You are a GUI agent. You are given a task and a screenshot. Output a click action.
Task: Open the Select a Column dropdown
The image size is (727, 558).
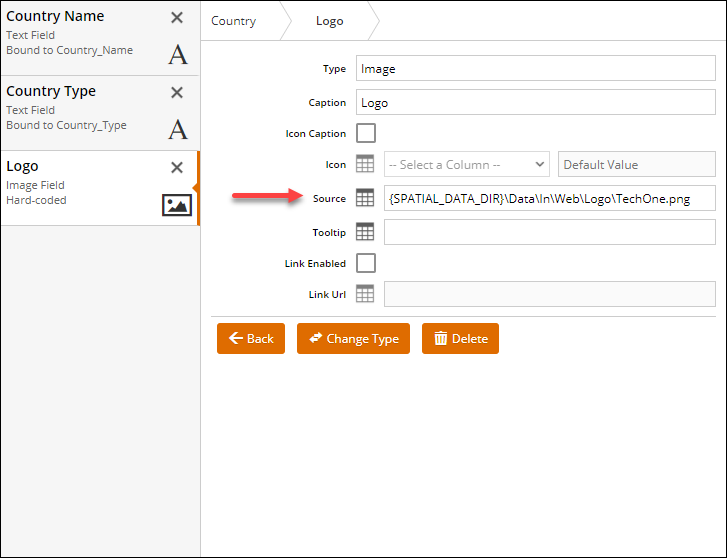click(x=467, y=164)
